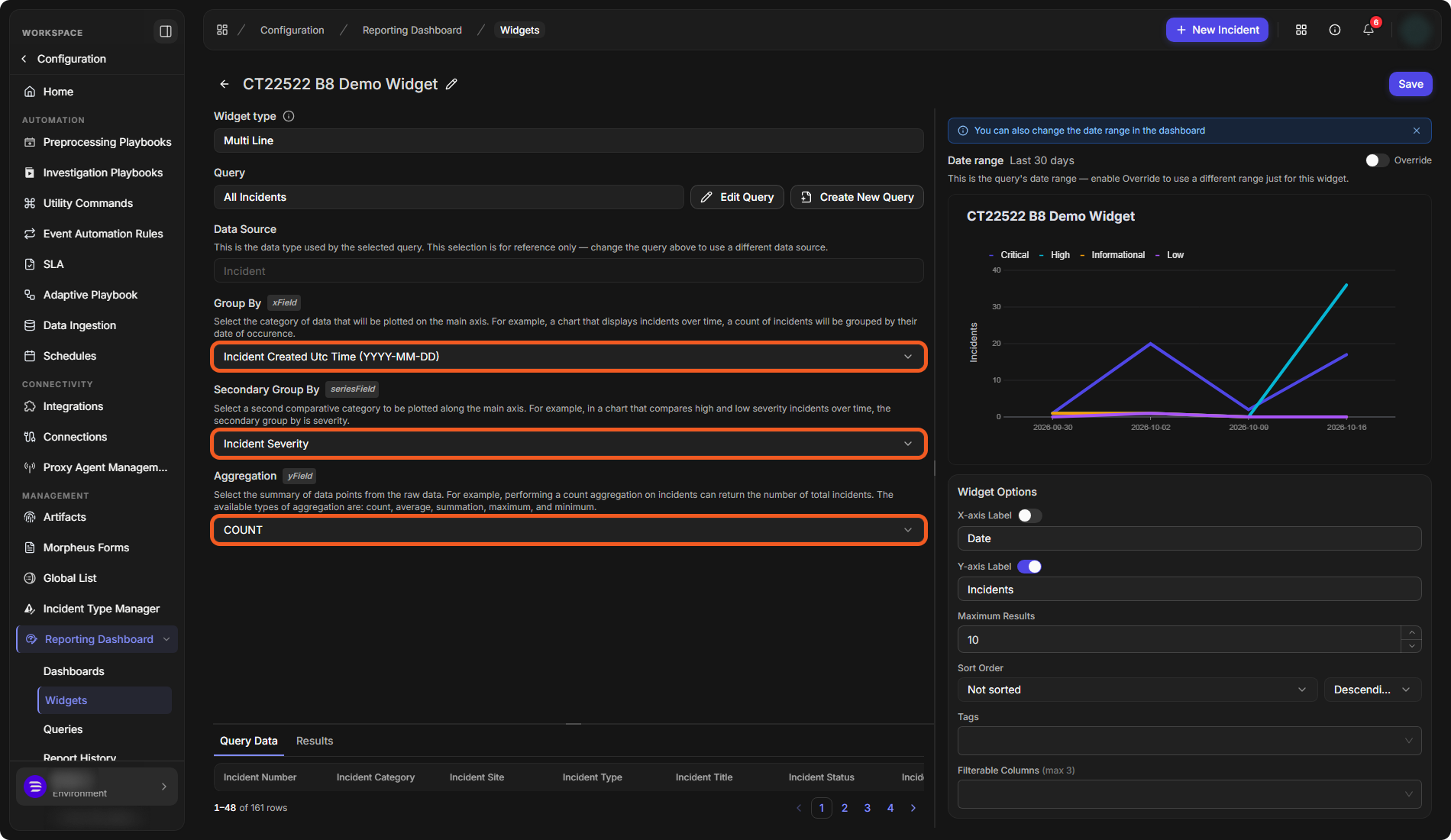Click the Save button
The height and width of the screenshot is (840, 1451).
[x=1411, y=84]
